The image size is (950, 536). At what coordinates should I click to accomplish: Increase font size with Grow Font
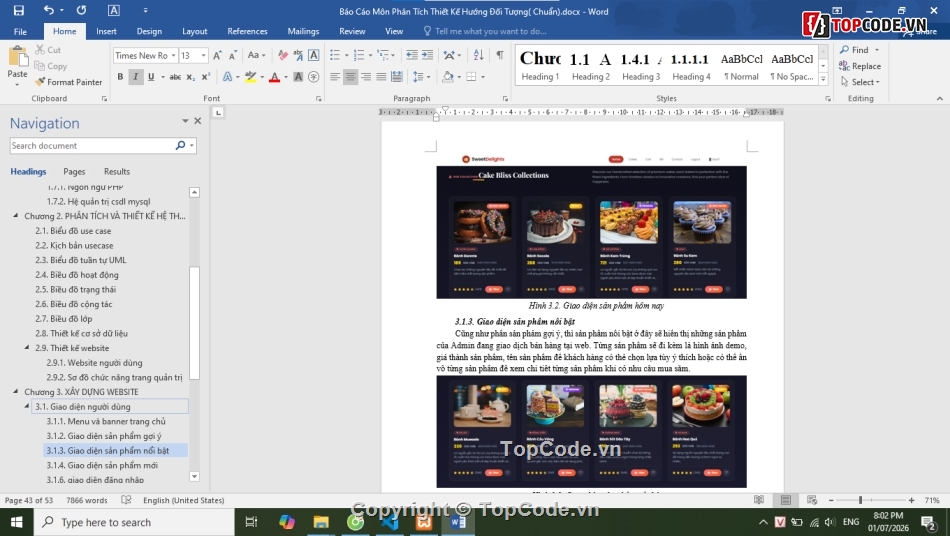[218, 55]
